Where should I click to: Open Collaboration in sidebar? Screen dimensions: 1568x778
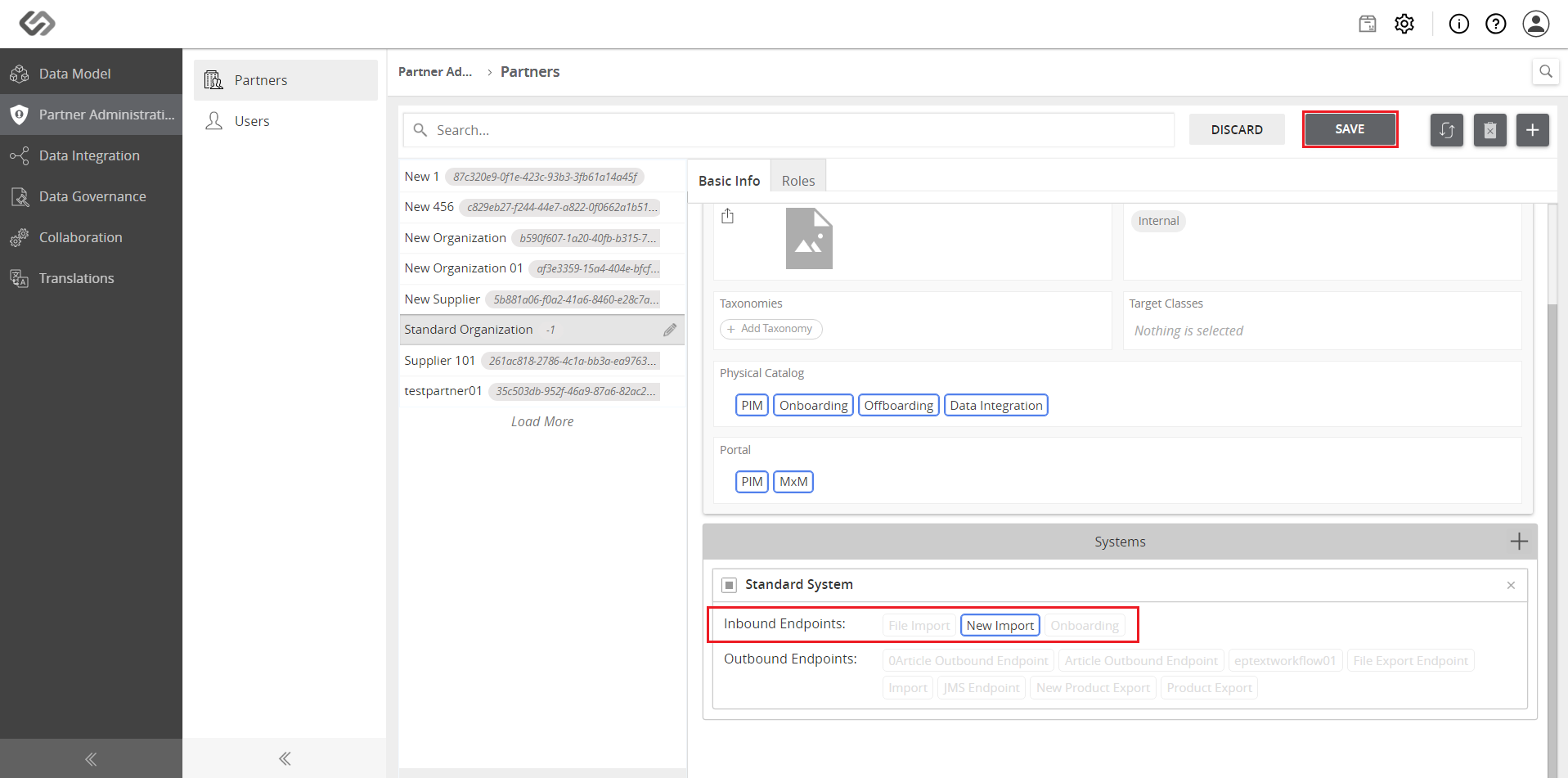coord(91,237)
